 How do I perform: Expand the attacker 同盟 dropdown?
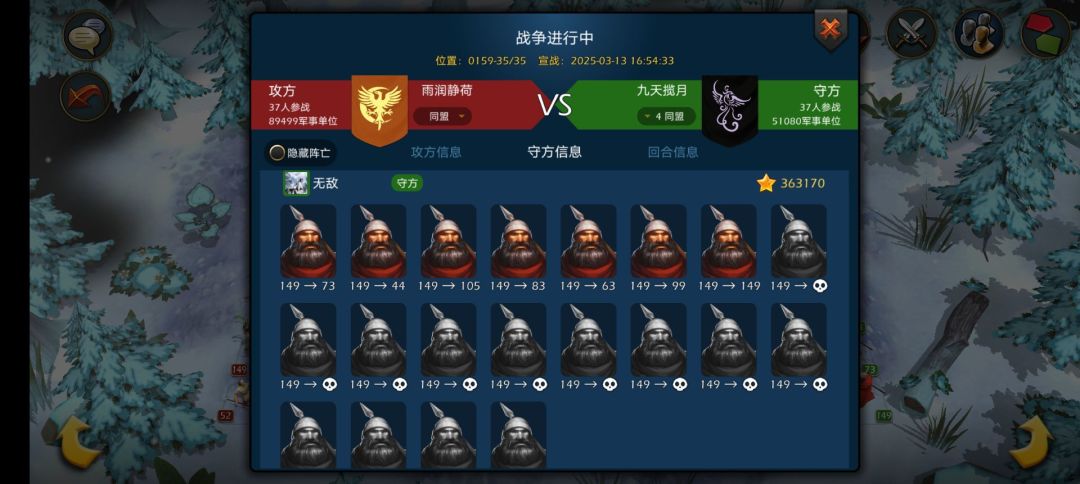[x=442, y=116]
